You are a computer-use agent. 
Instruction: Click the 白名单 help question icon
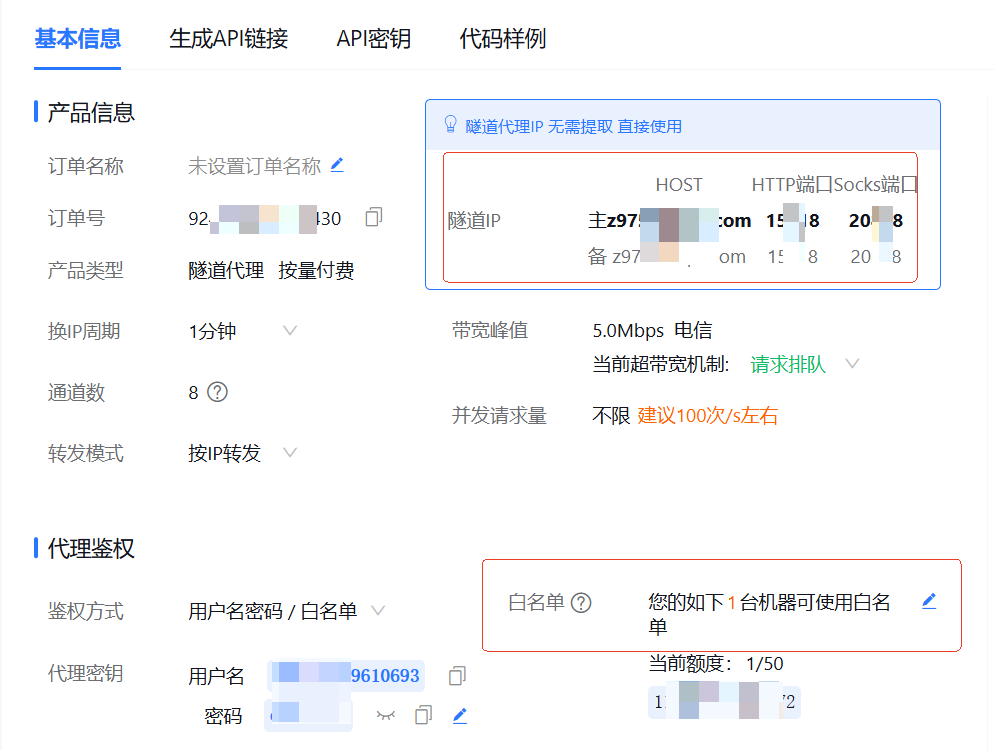click(581, 603)
